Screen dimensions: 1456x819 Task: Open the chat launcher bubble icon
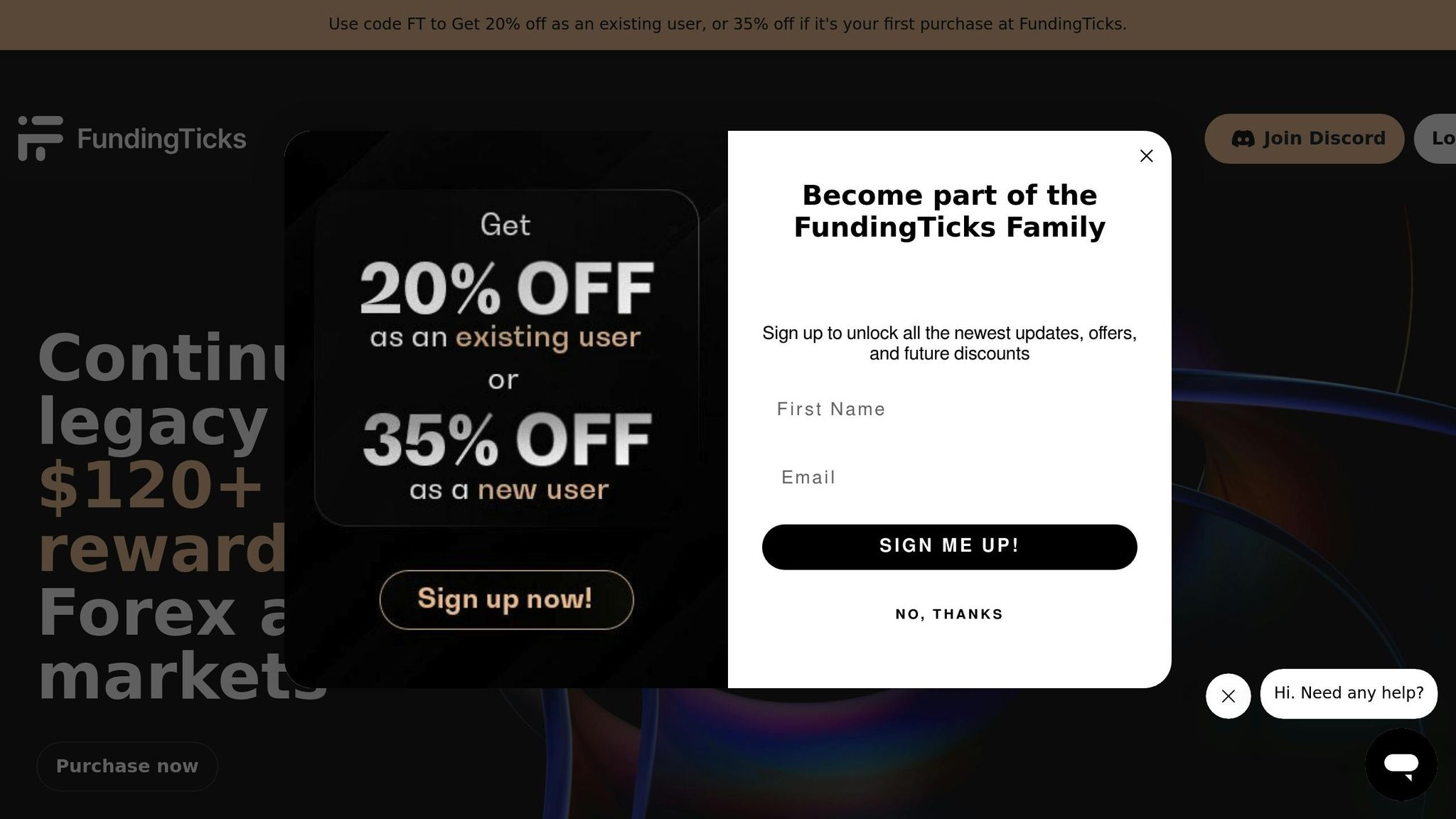(1401, 764)
